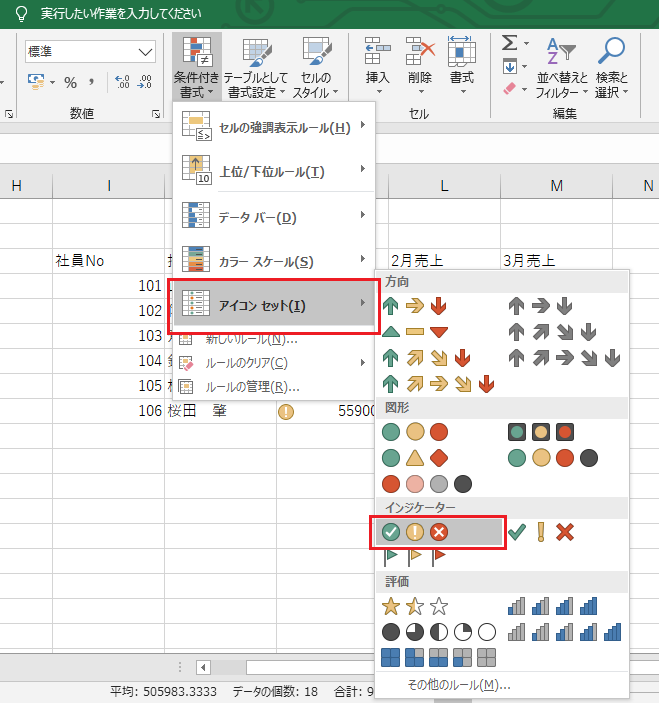
Task: Increase decimal places
Action: (x=122, y=82)
